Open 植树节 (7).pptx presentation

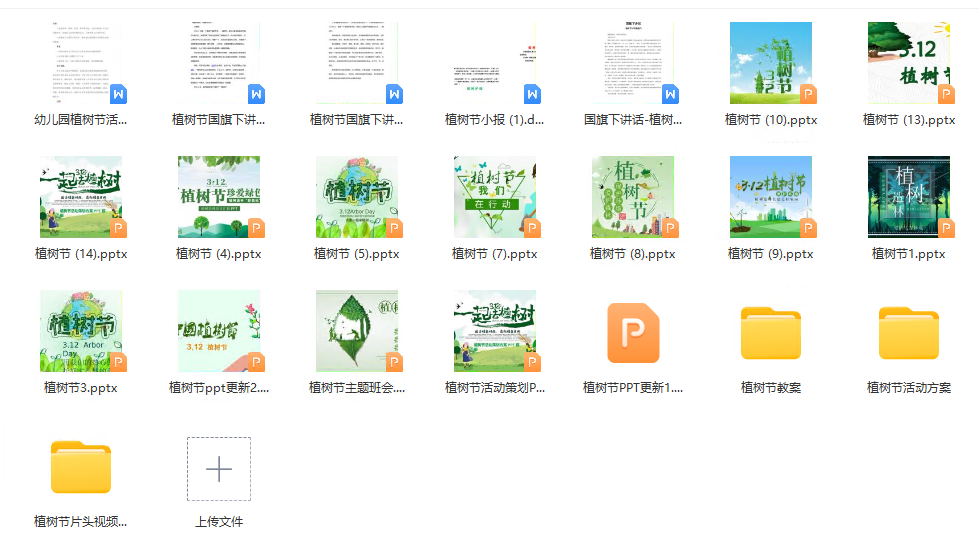(494, 197)
